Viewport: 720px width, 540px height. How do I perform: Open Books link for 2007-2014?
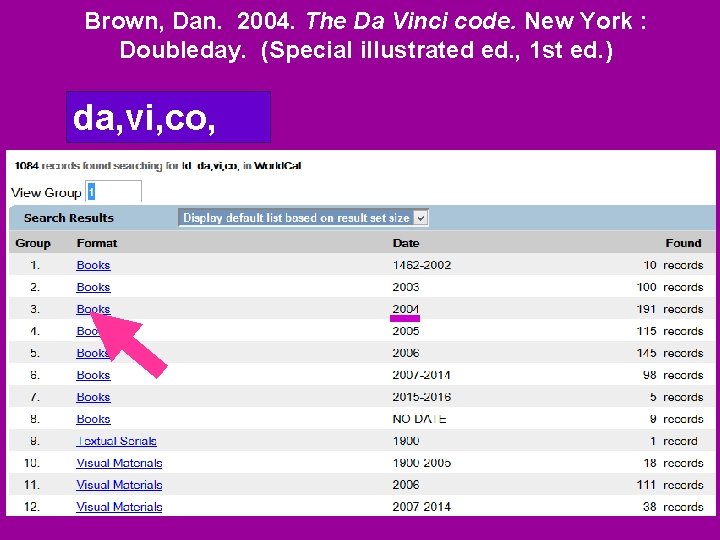pyautogui.click(x=93, y=375)
